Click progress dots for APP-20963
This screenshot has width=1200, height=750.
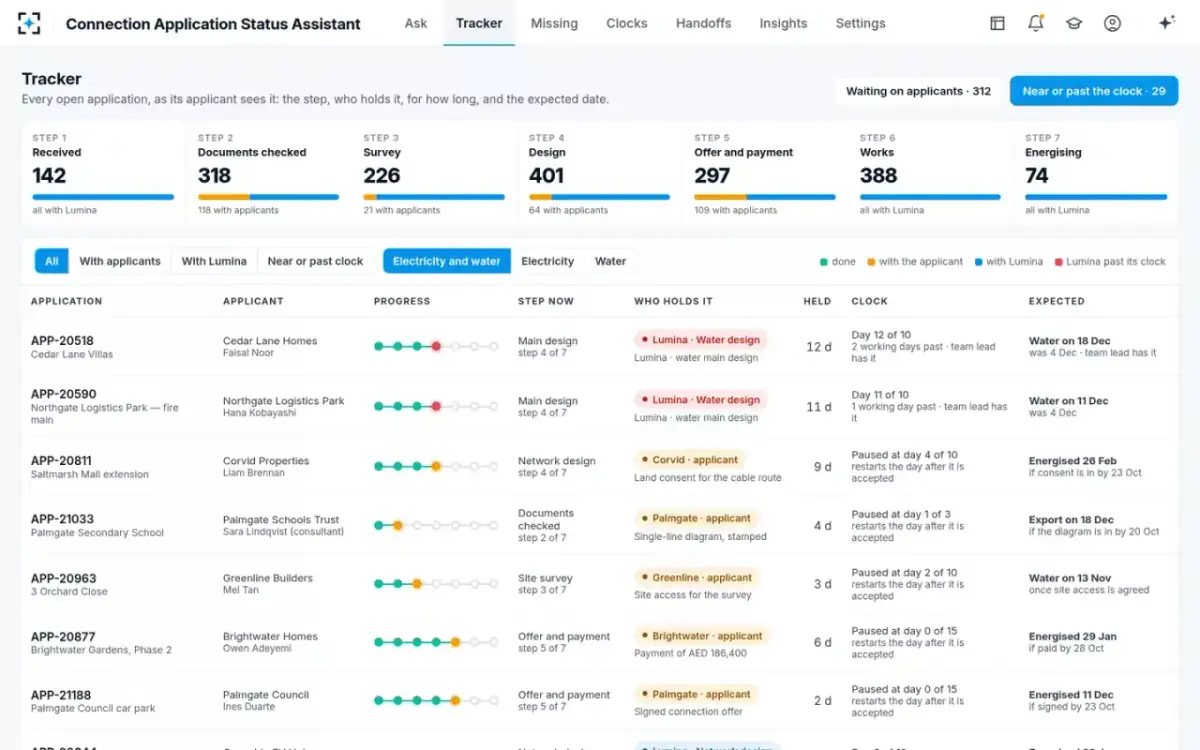(x=436, y=584)
